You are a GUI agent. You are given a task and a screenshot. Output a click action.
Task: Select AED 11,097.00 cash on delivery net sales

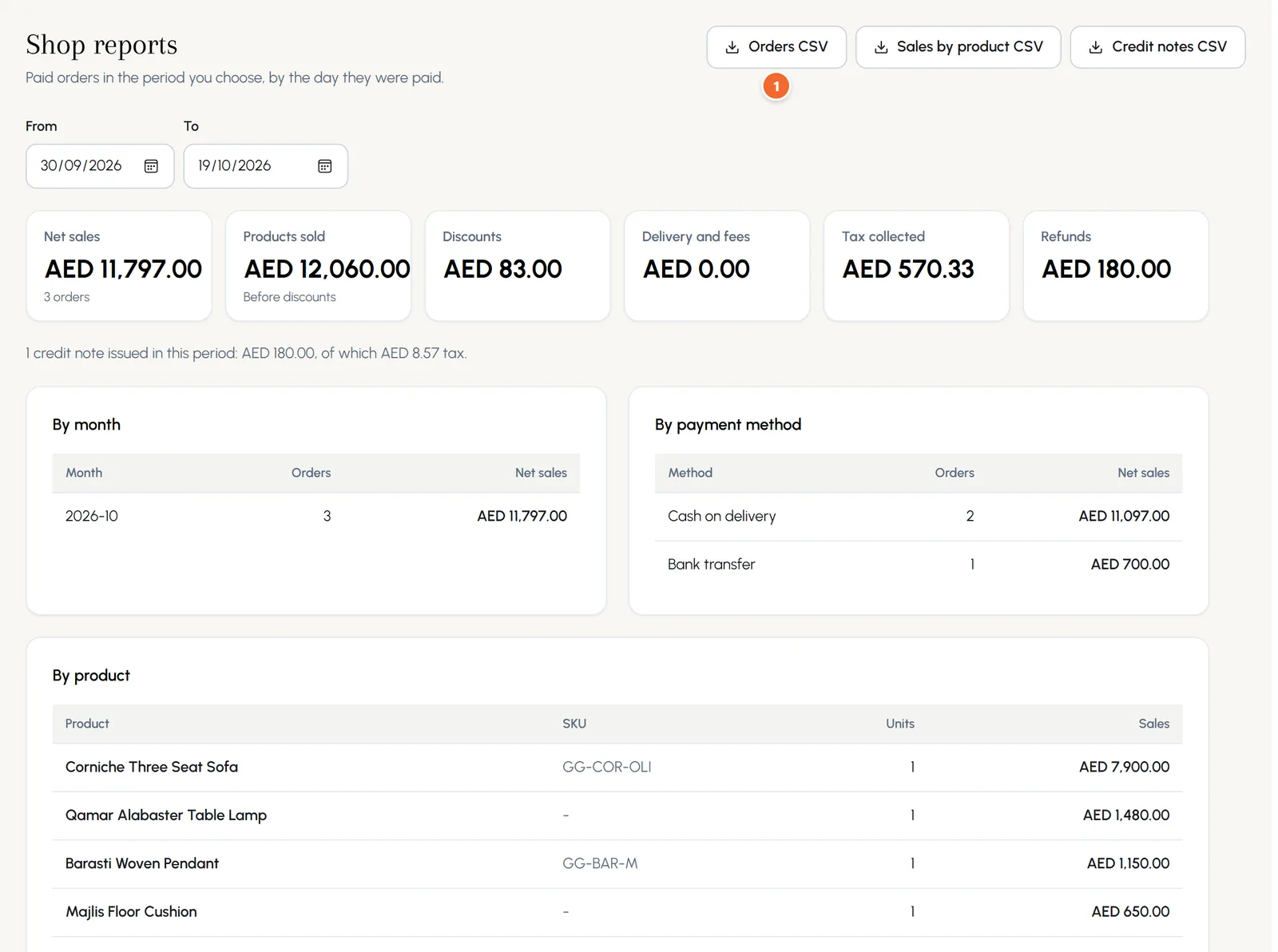point(1124,517)
